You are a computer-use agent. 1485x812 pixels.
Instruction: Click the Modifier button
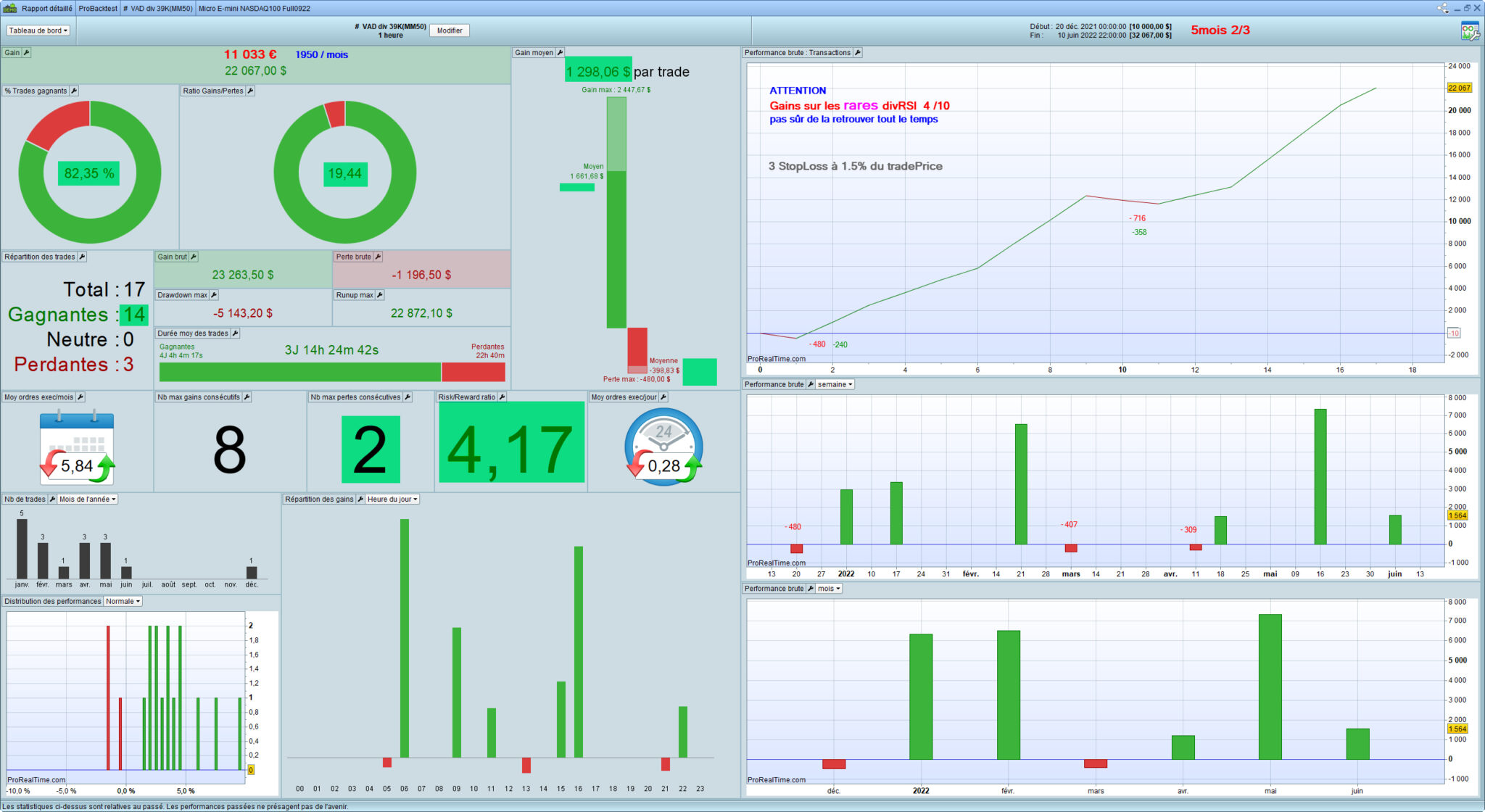pyautogui.click(x=450, y=30)
